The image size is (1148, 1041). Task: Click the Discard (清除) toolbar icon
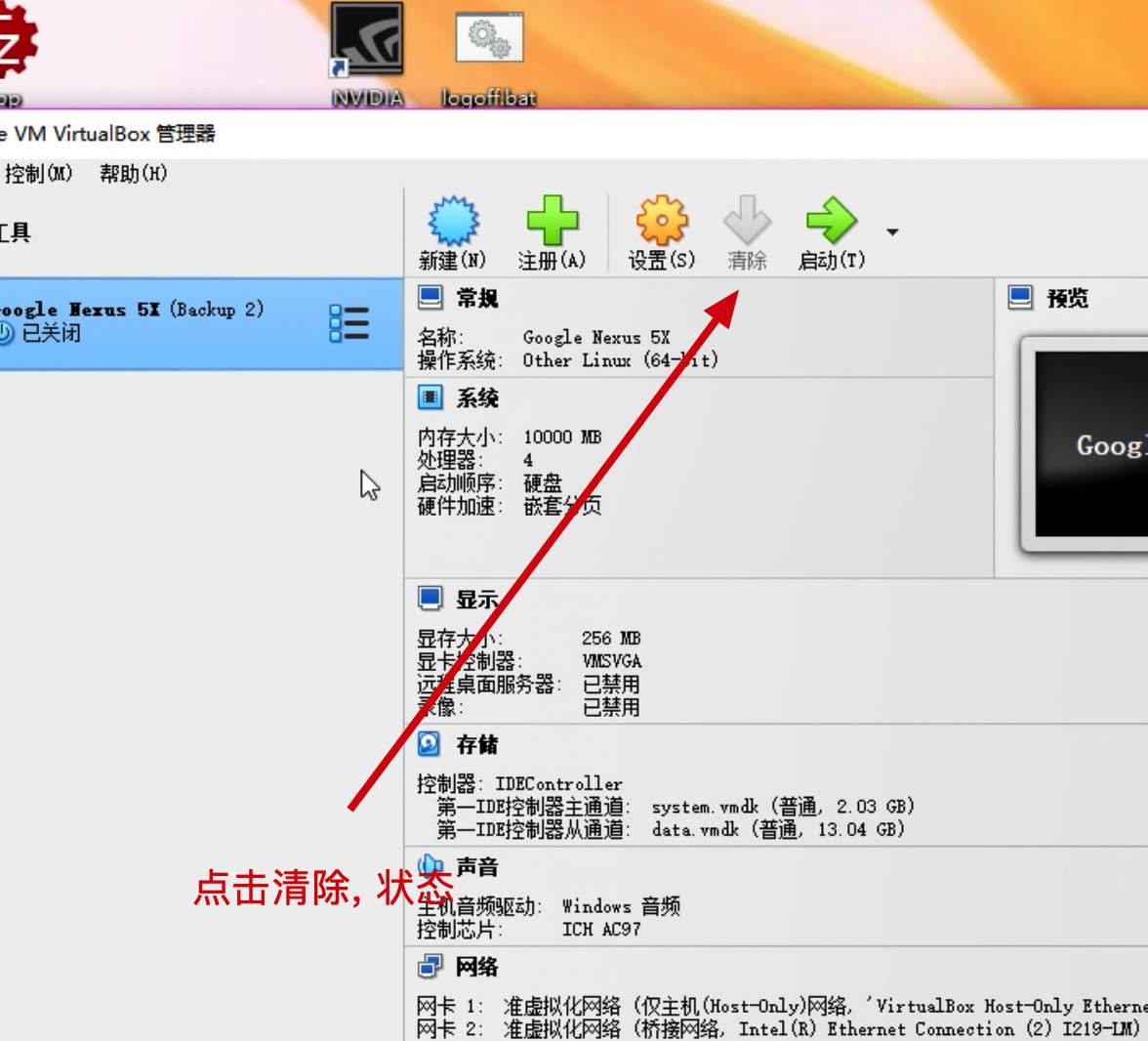747,220
